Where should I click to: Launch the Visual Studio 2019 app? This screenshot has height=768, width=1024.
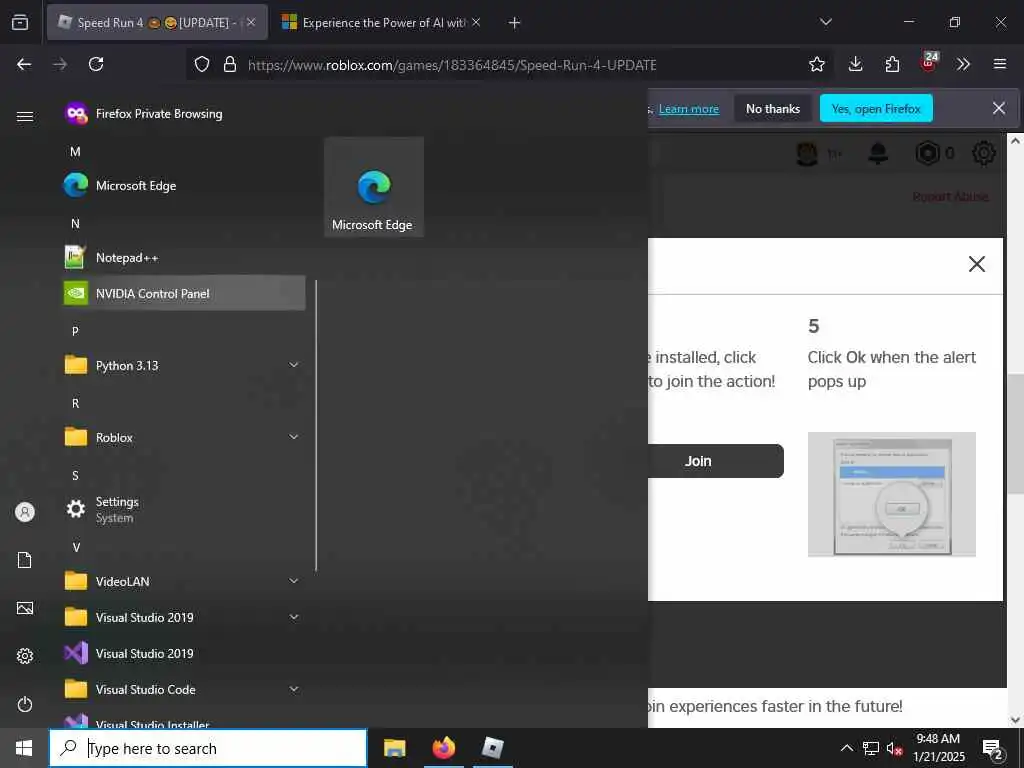click(x=183, y=653)
